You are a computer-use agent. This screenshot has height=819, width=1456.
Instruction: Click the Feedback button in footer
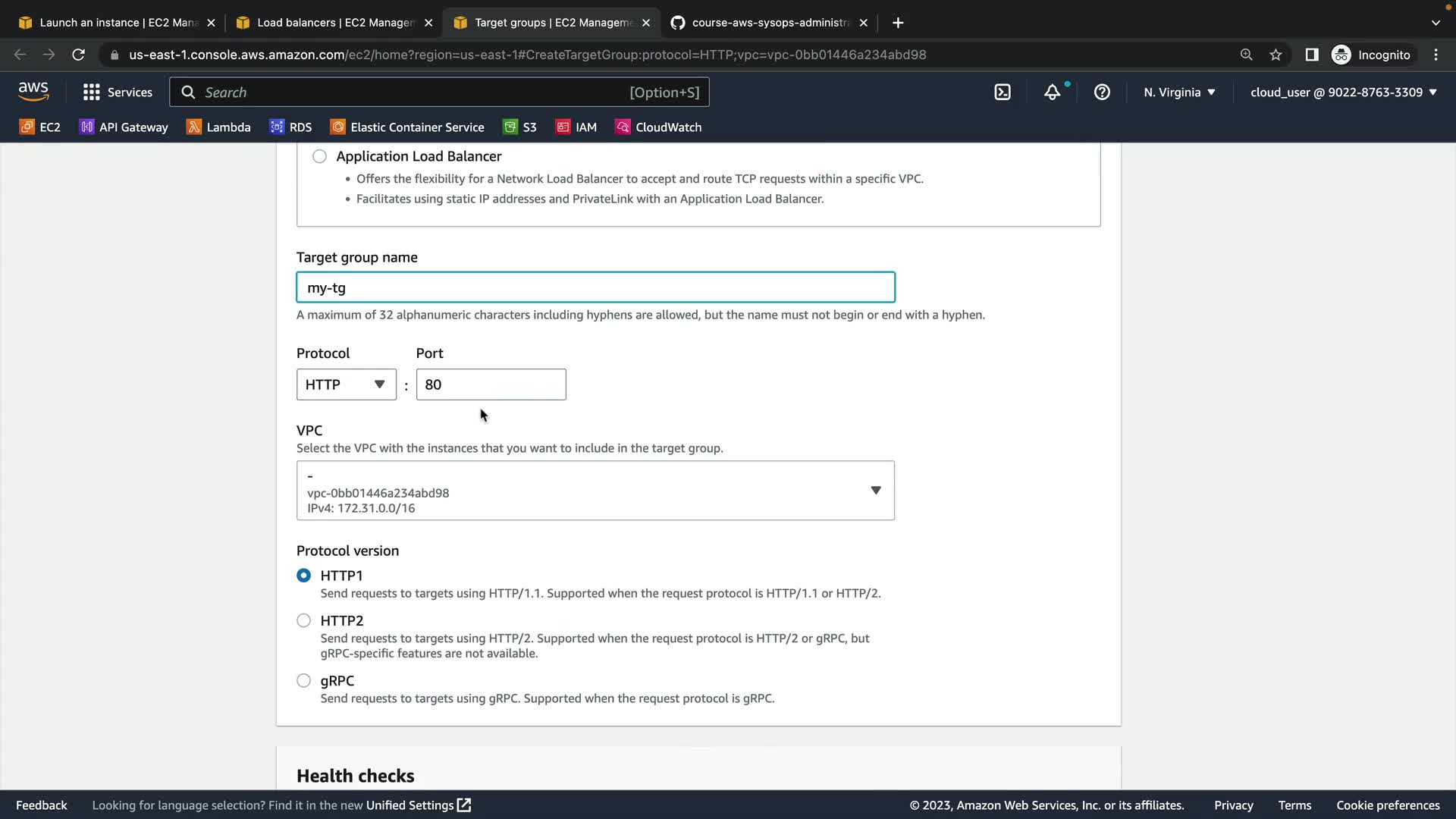(x=42, y=805)
